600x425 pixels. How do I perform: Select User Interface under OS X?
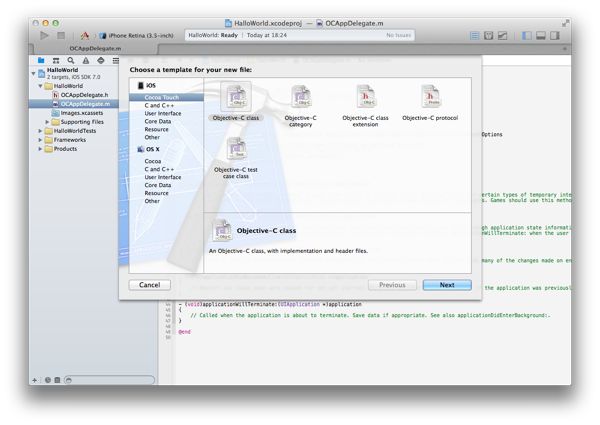(x=163, y=177)
